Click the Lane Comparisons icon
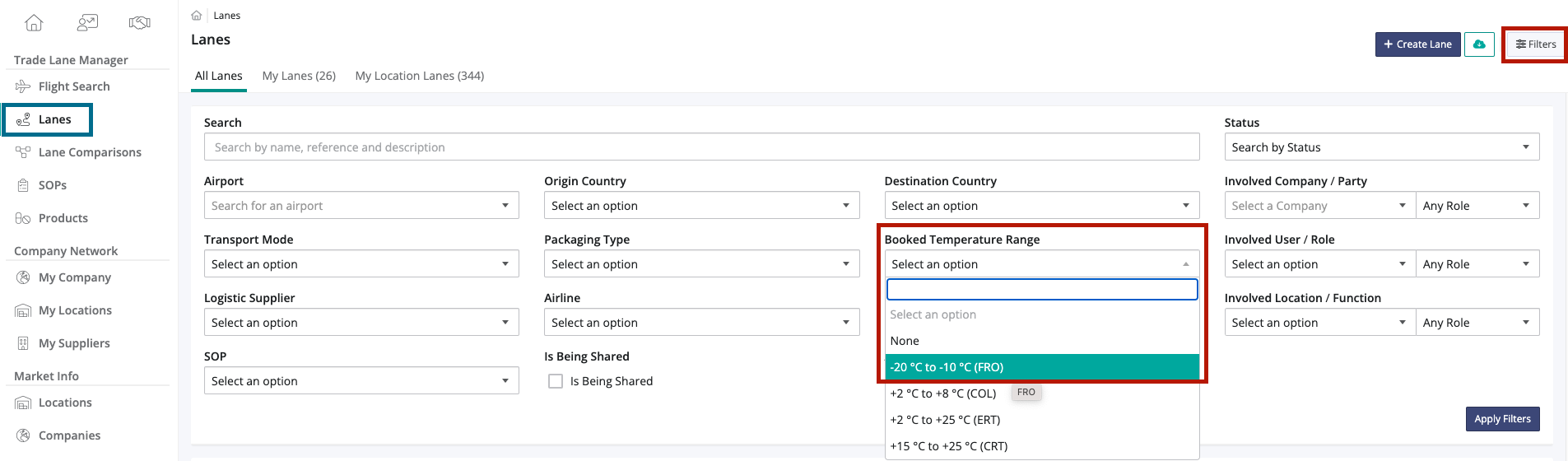 click(23, 152)
